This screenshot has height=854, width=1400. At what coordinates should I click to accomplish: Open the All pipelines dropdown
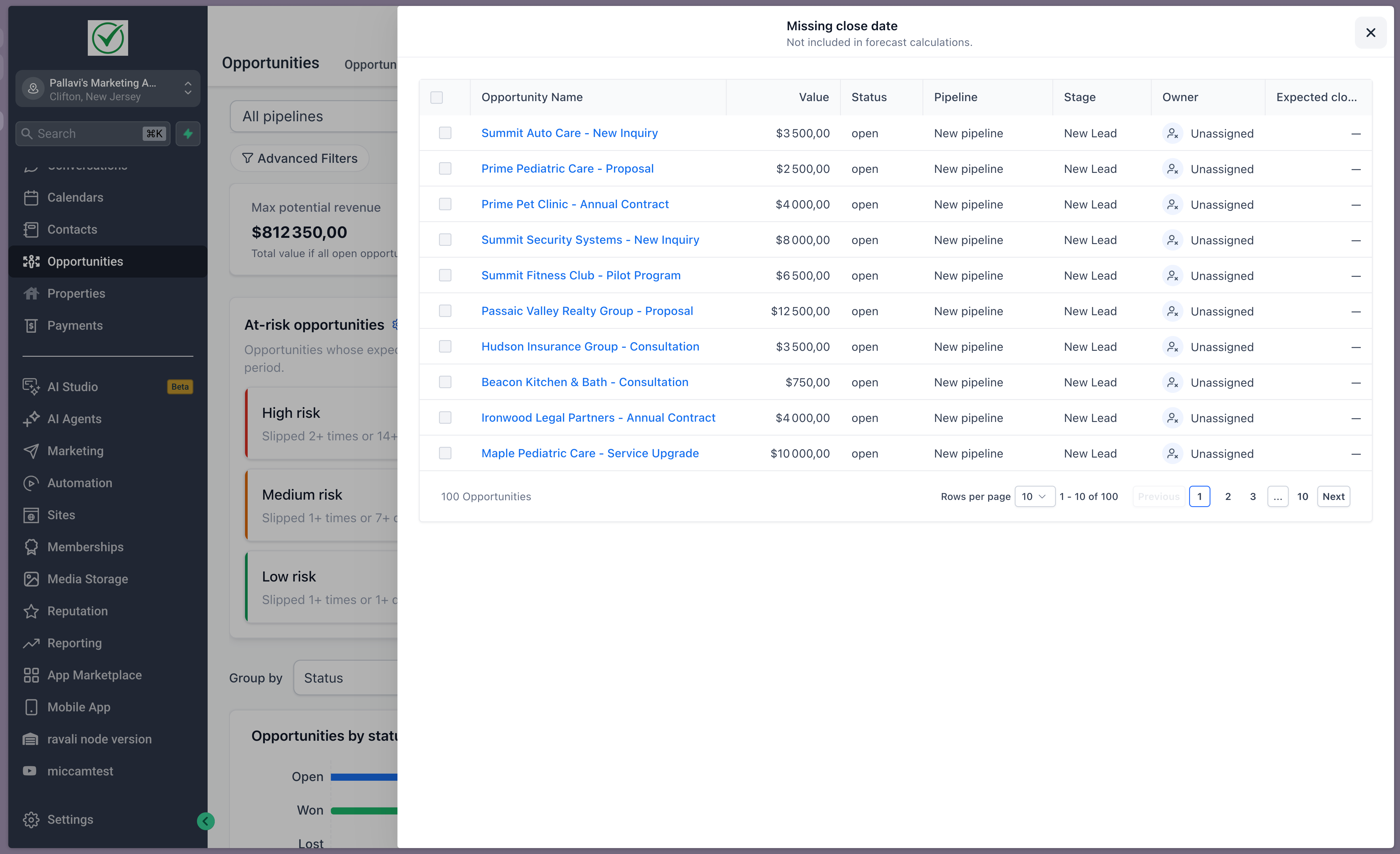pos(282,116)
